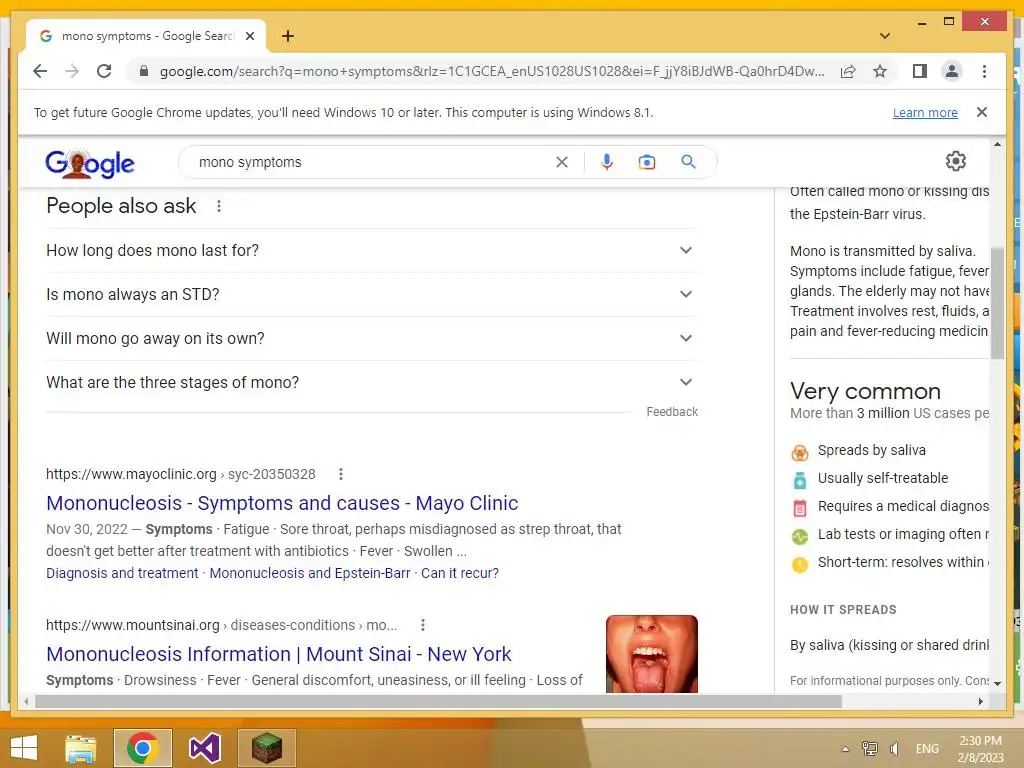
Task: Open Visual Studio from taskbar
Action: pyautogui.click(x=204, y=748)
